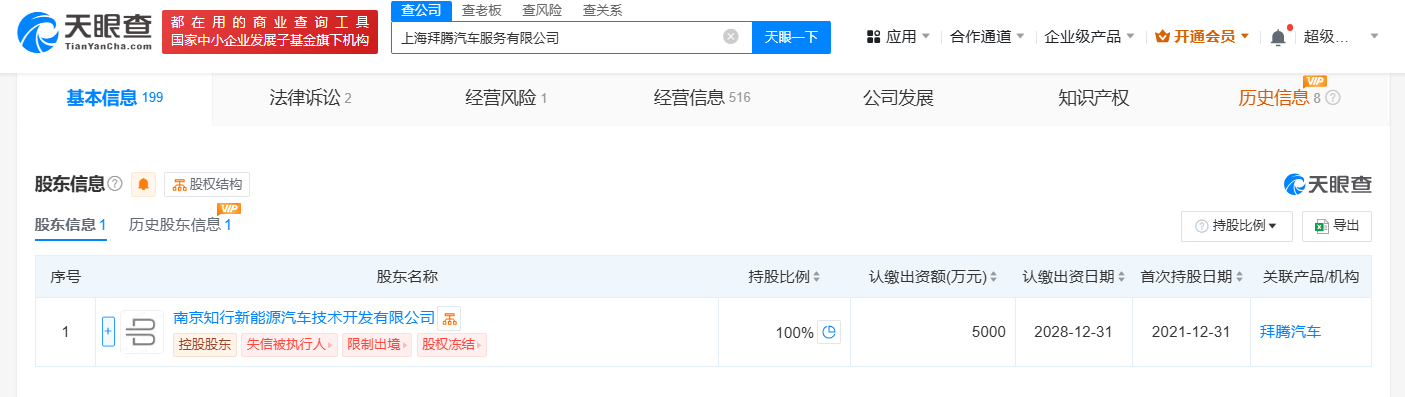The image size is (1405, 397).
Task: Open the notifications bell icon
Action: click(x=1278, y=37)
